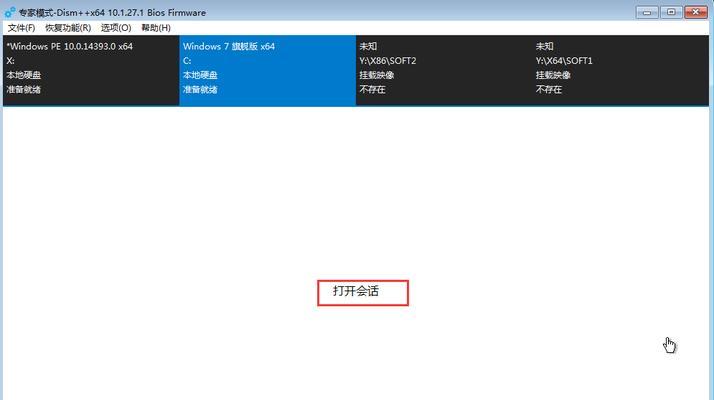Click 准备就绪 status under Windows PE
This screenshot has width=714, height=400.
coord(24,89)
